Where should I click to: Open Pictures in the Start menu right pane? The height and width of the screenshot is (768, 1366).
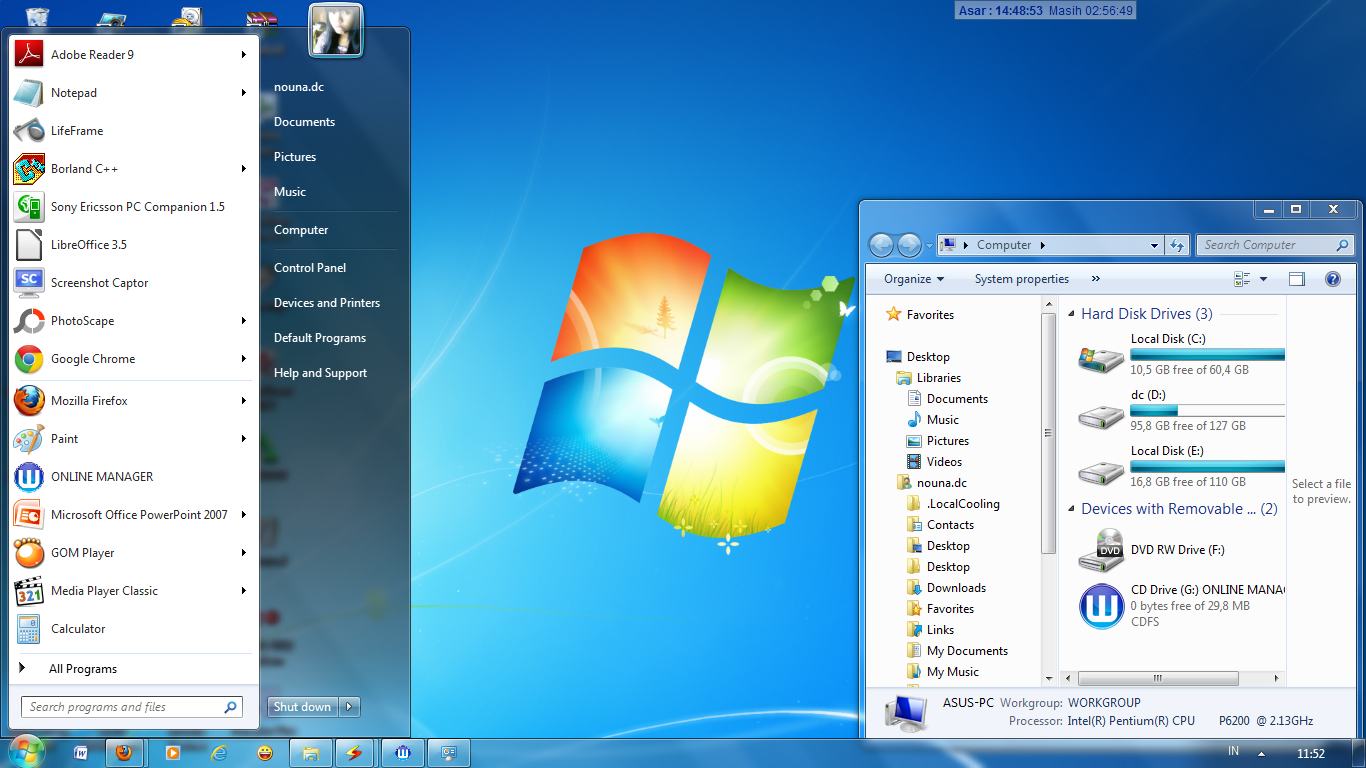click(295, 157)
